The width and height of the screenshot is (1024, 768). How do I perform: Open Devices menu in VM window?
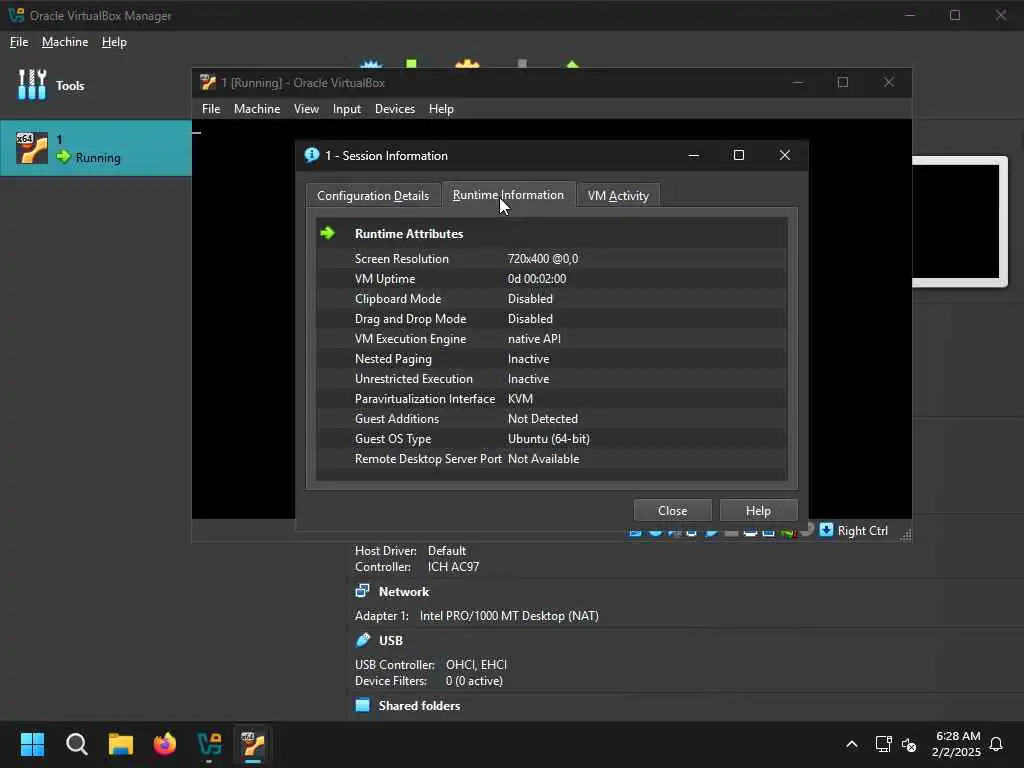click(394, 108)
